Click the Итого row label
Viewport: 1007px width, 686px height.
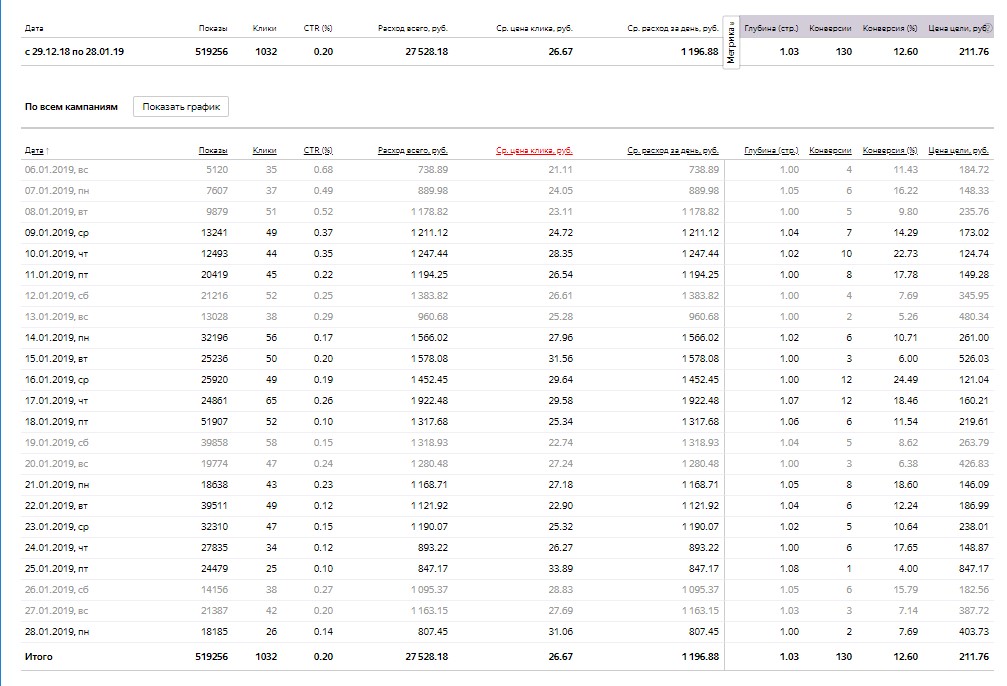point(39,656)
